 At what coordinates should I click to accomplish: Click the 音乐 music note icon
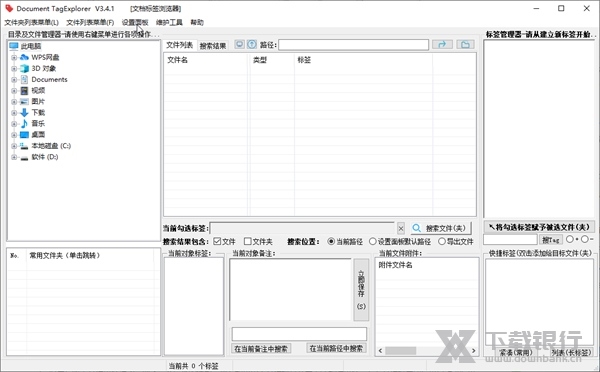pos(24,124)
